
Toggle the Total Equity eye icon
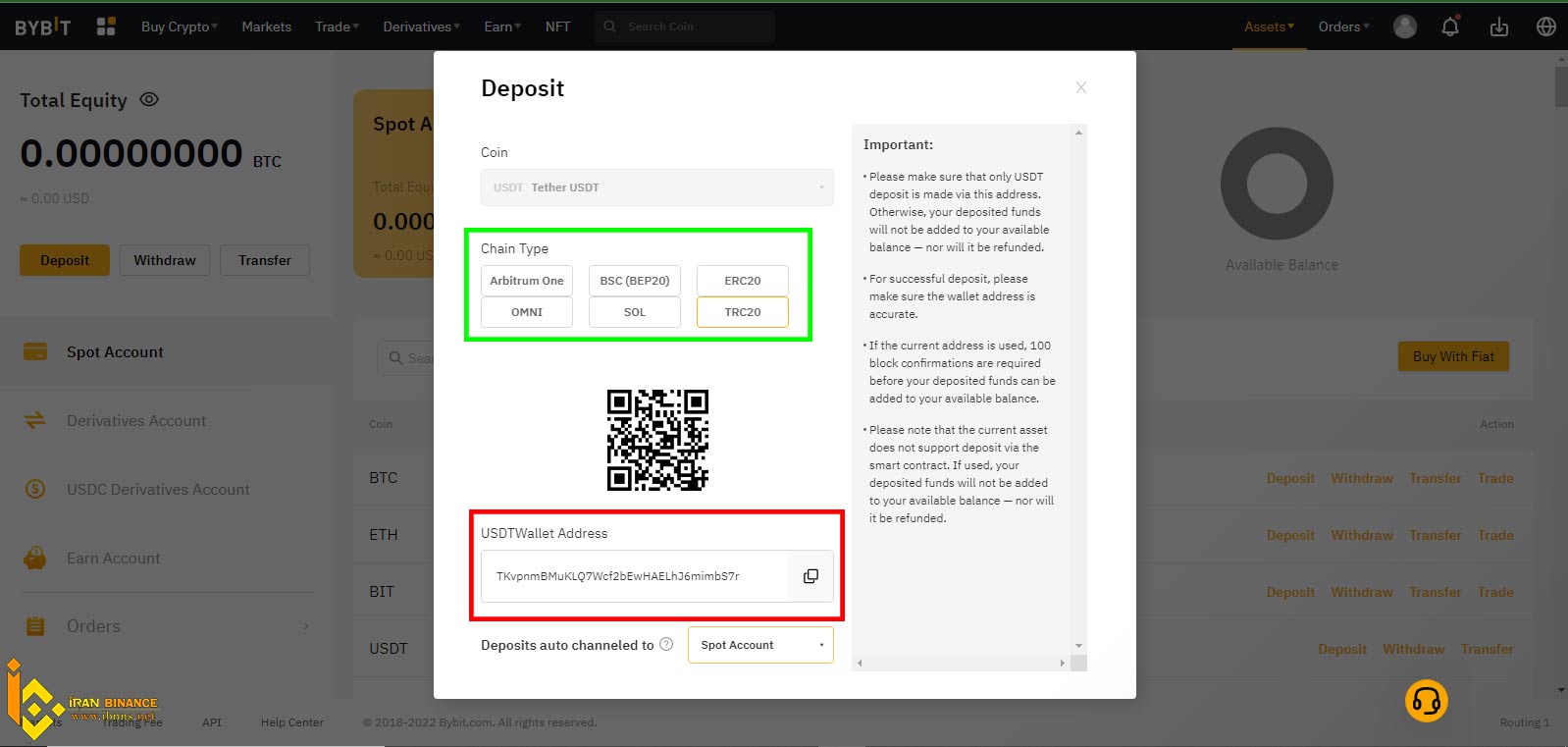[149, 99]
